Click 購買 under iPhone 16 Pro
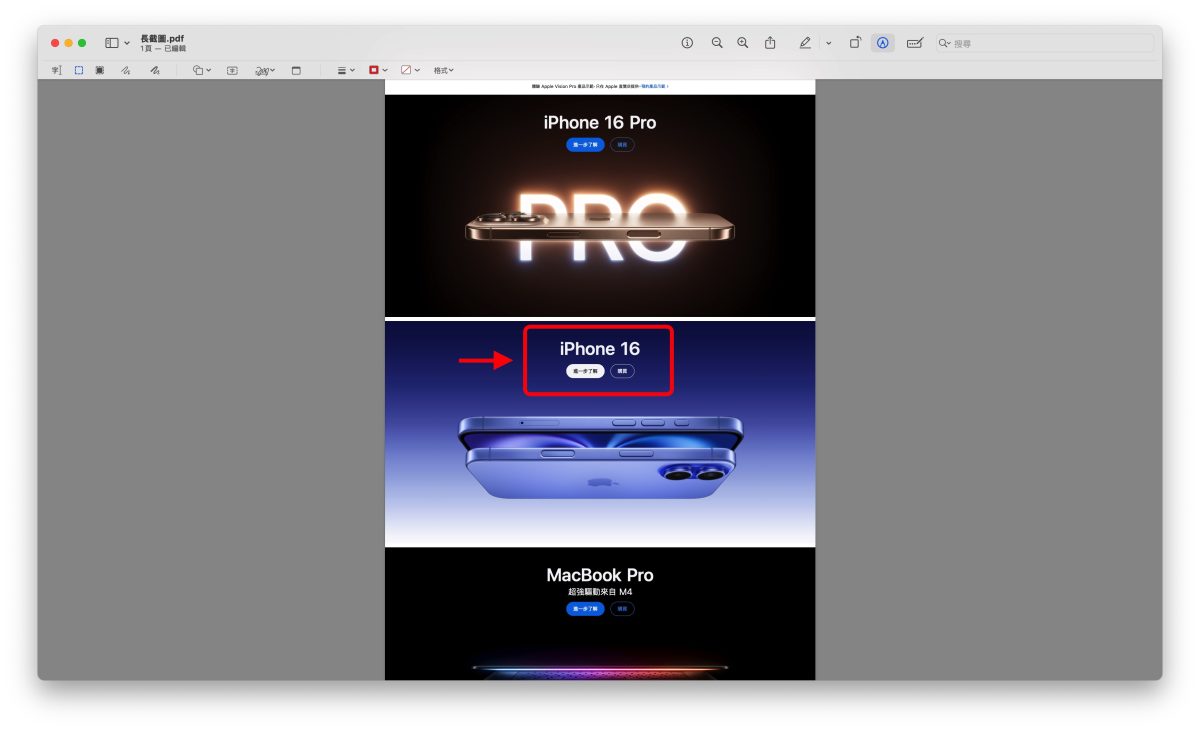The image size is (1200, 730). 622,145
